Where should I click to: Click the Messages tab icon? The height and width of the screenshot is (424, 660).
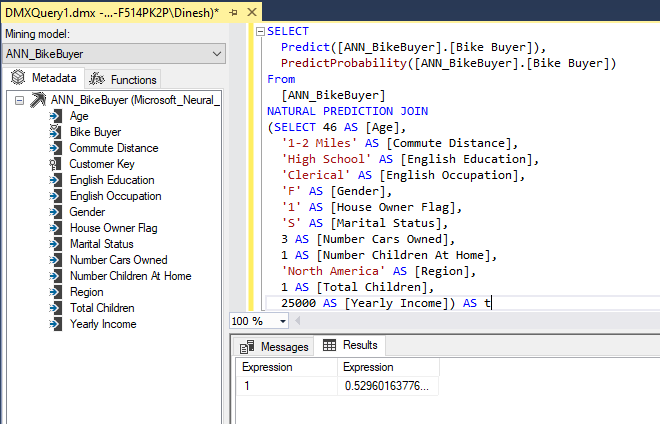[247, 347]
